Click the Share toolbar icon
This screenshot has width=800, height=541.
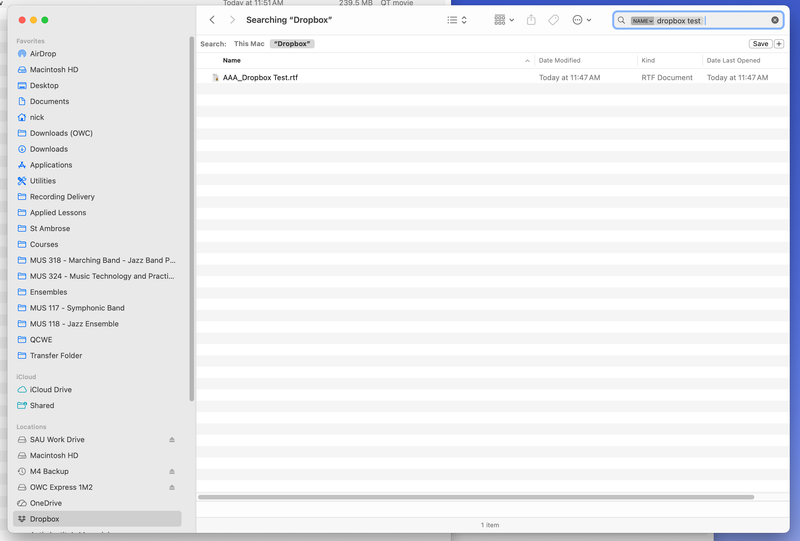point(531,20)
